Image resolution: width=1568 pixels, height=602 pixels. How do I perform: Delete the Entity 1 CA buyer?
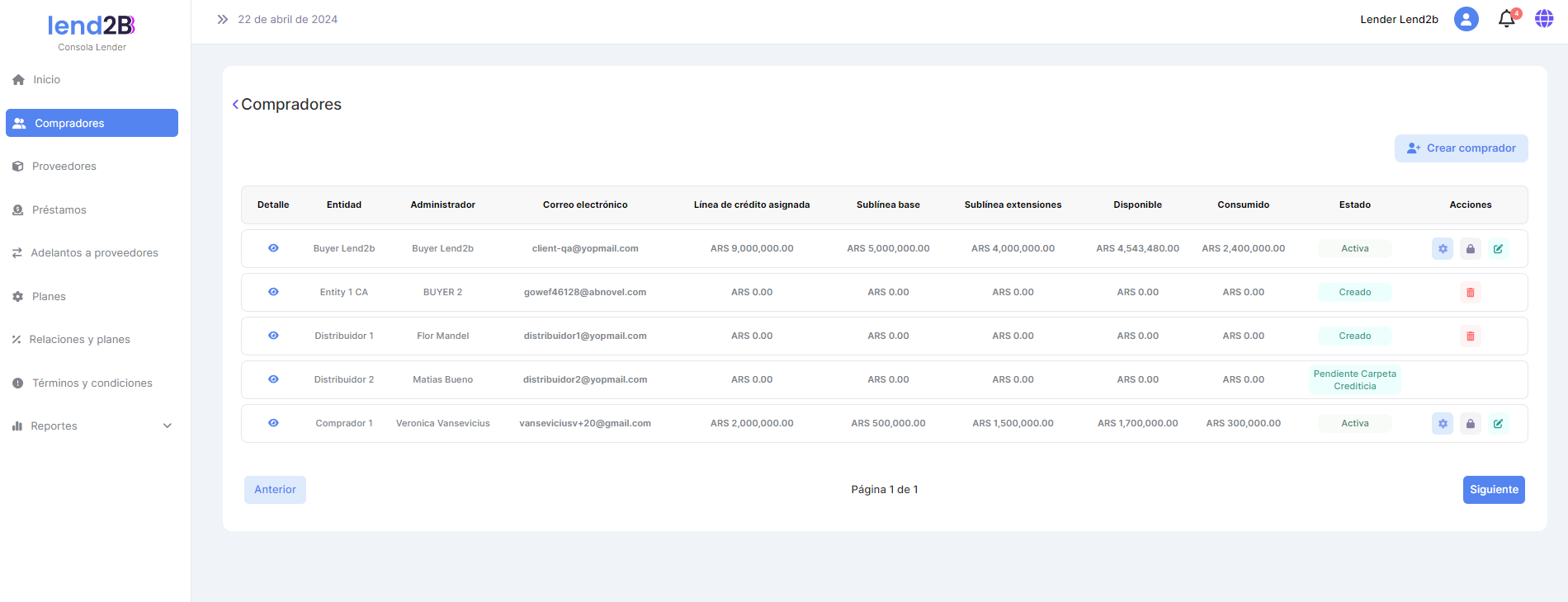coord(1470,292)
